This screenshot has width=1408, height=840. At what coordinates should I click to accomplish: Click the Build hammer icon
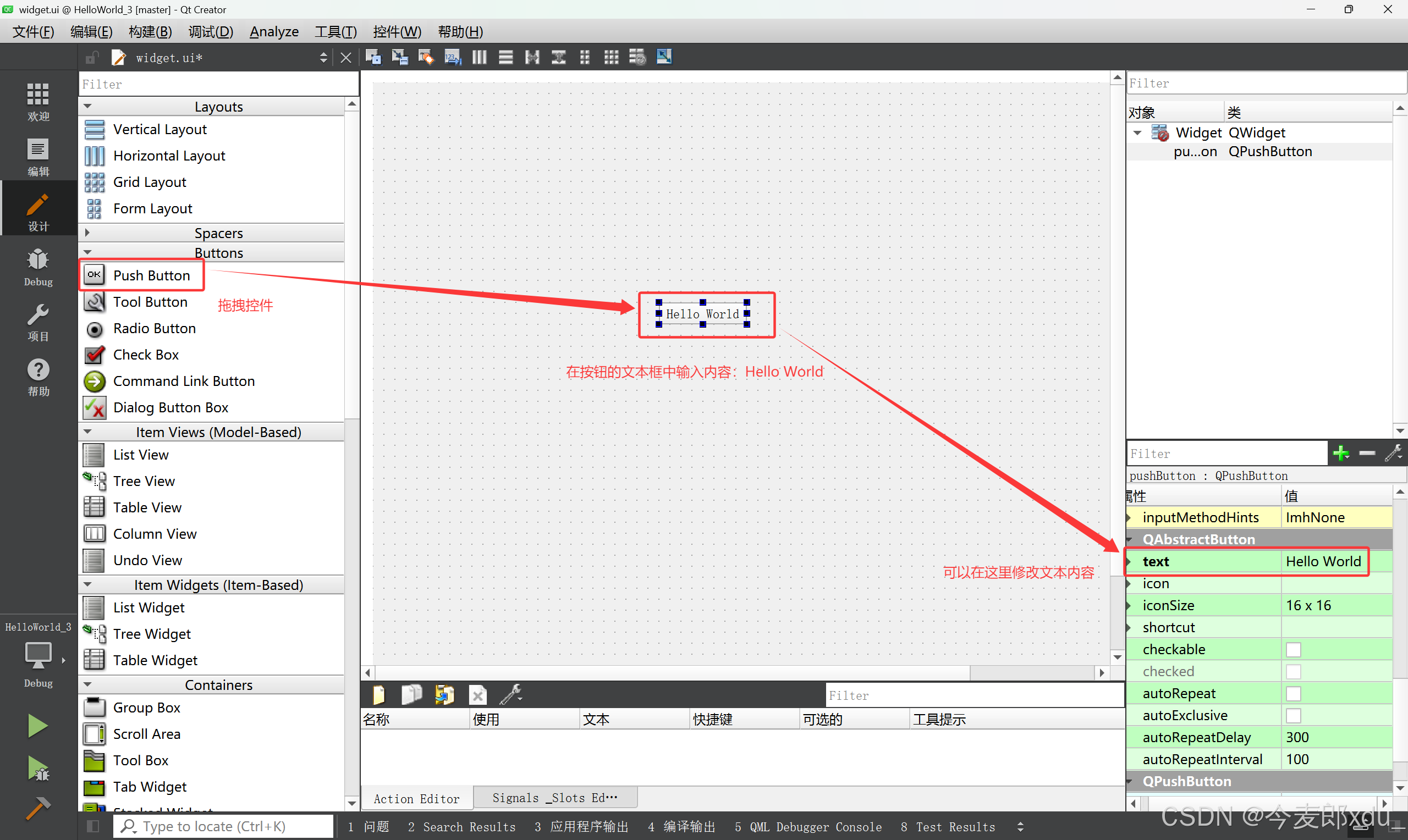(x=37, y=808)
